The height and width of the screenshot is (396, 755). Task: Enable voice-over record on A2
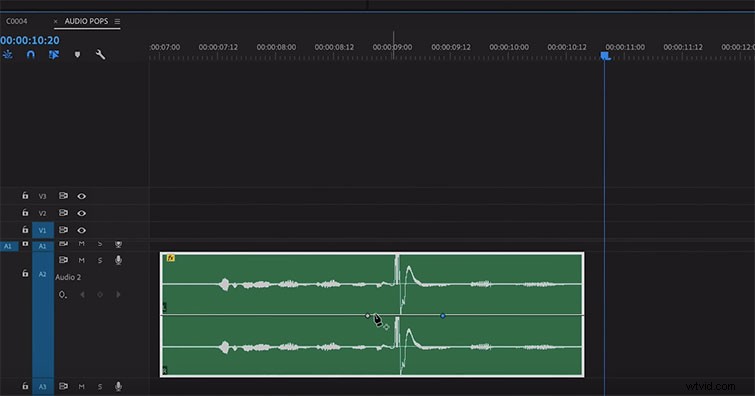tap(118, 260)
